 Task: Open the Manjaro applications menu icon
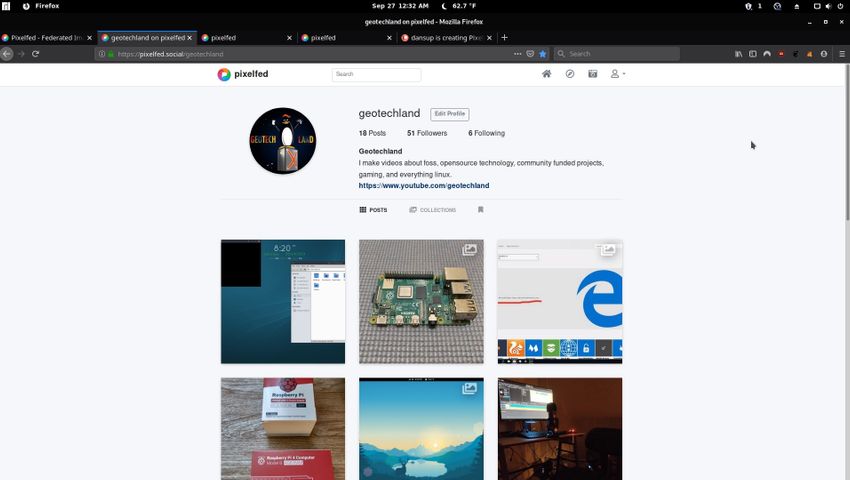(6, 6)
